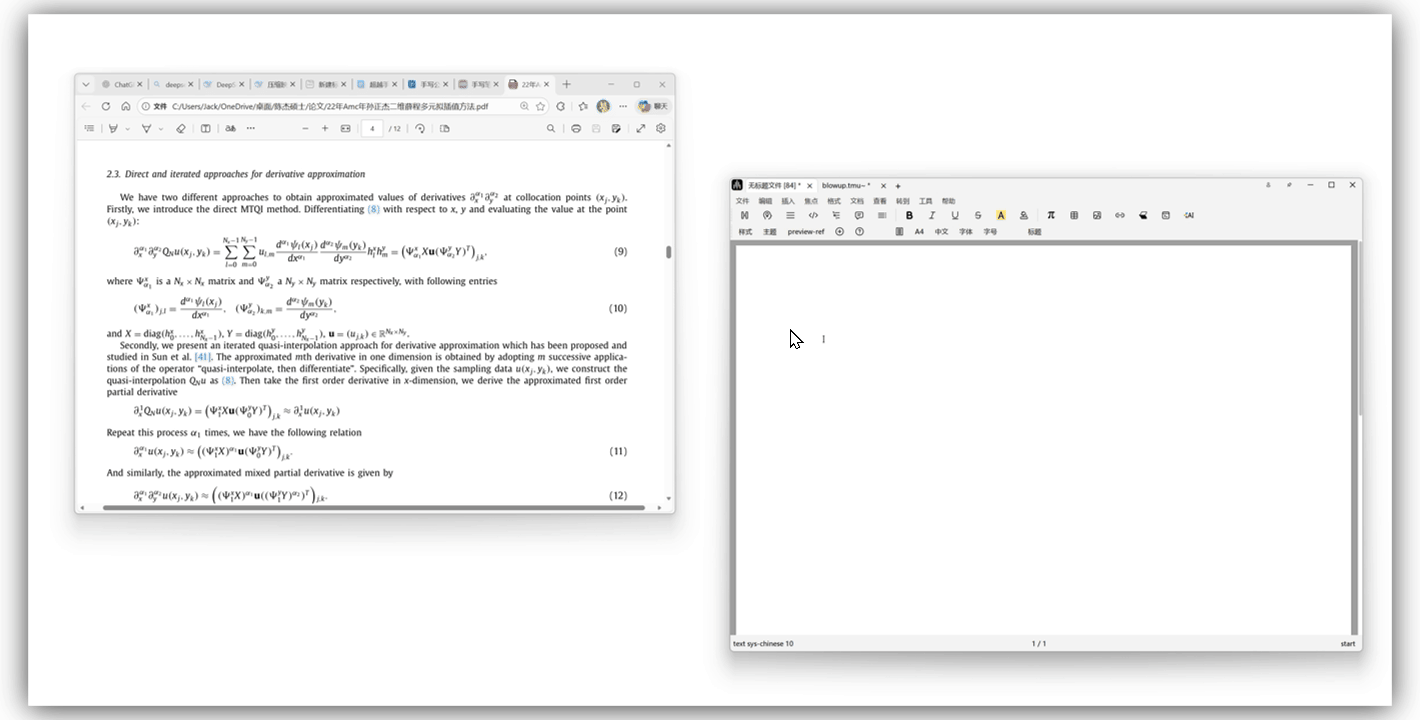Toggle bold formatting in the editor toolbar
The width and height of the screenshot is (1420, 720).
click(x=909, y=215)
